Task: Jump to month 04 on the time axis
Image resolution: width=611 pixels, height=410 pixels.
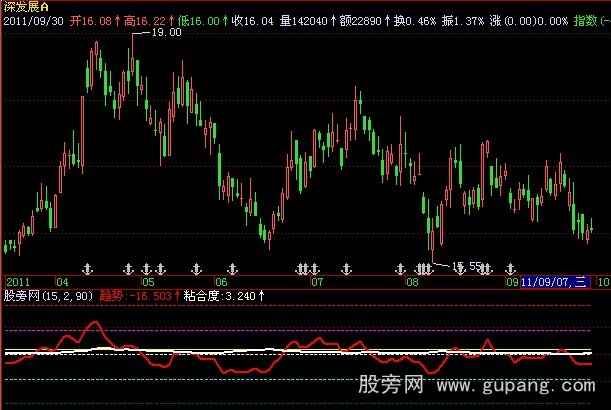Action: (x=62, y=282)
